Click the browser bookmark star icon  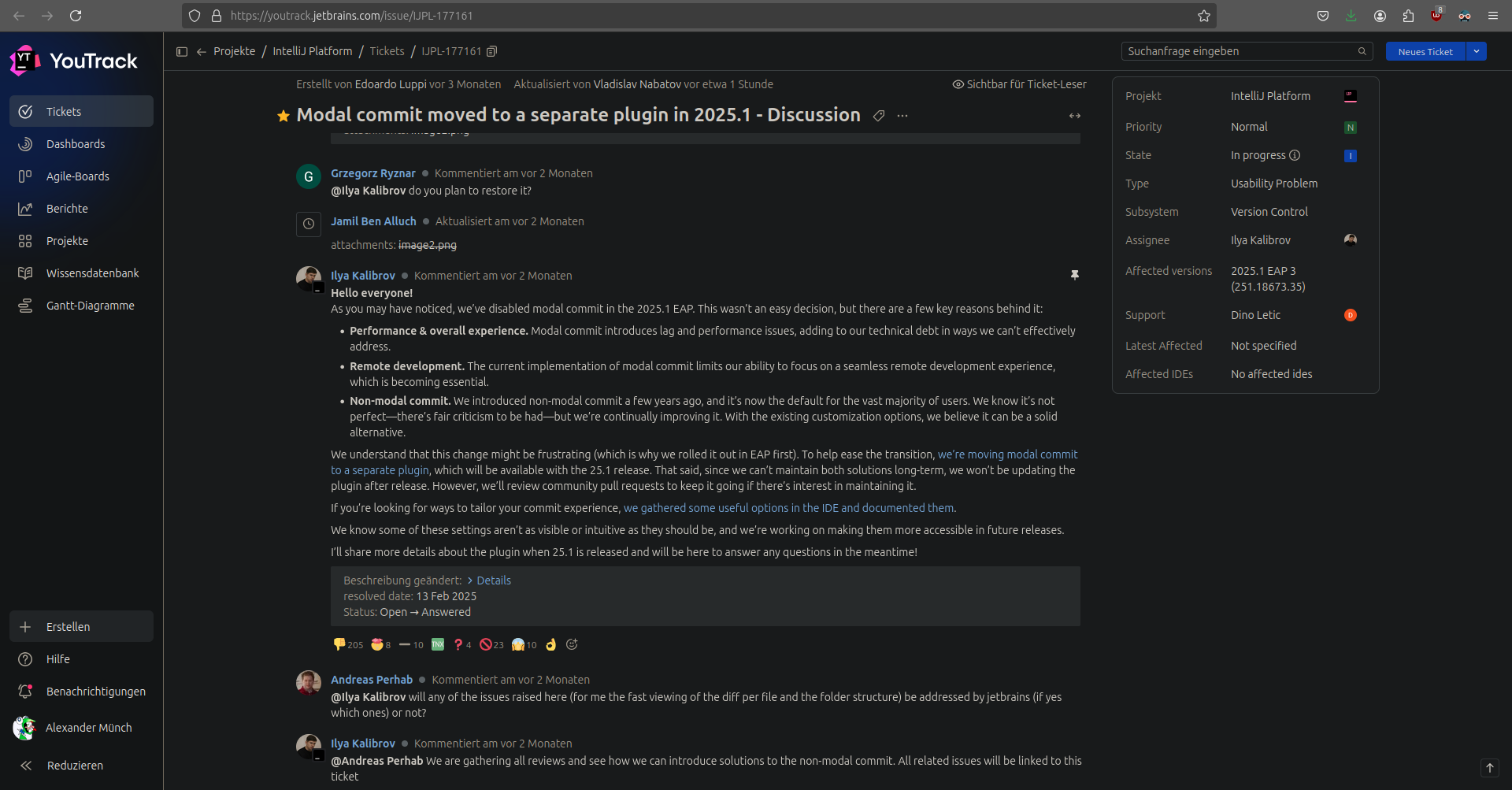coord(1204,16)
